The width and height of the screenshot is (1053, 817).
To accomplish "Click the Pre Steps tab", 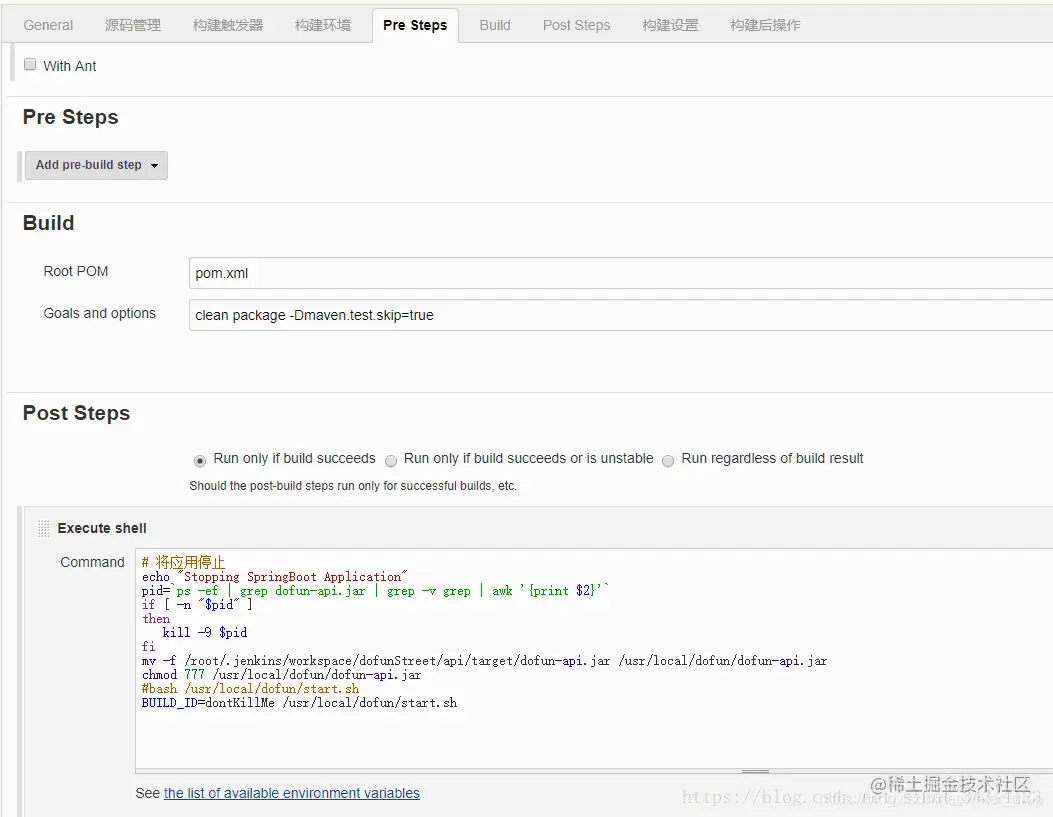I will pos(415,25).
